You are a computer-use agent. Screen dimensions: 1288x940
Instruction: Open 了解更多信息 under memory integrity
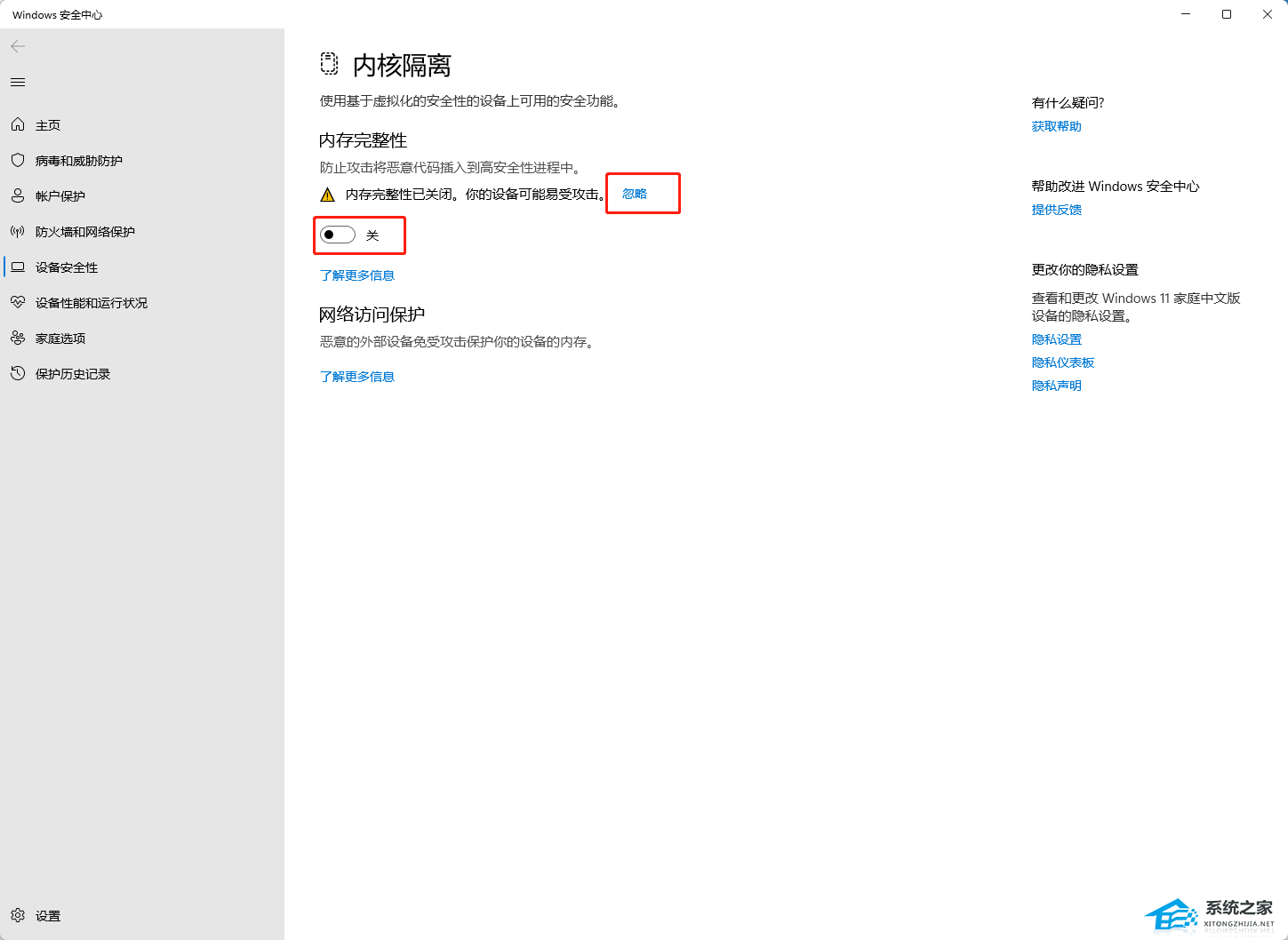pos(357,275)
